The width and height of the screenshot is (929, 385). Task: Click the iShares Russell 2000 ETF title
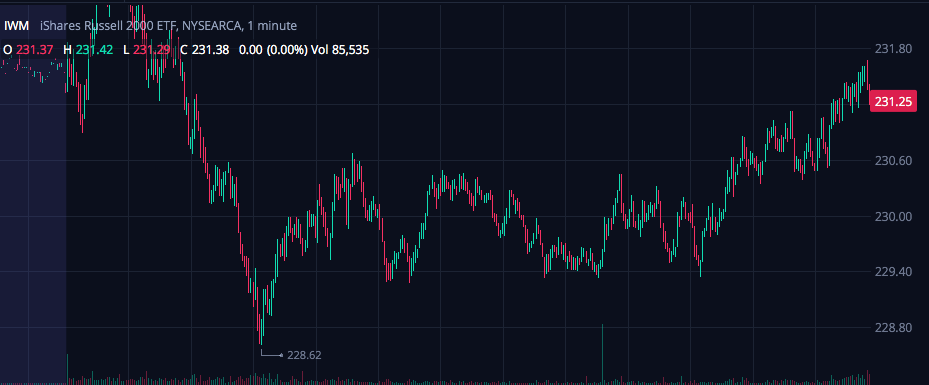pos(168,25)
